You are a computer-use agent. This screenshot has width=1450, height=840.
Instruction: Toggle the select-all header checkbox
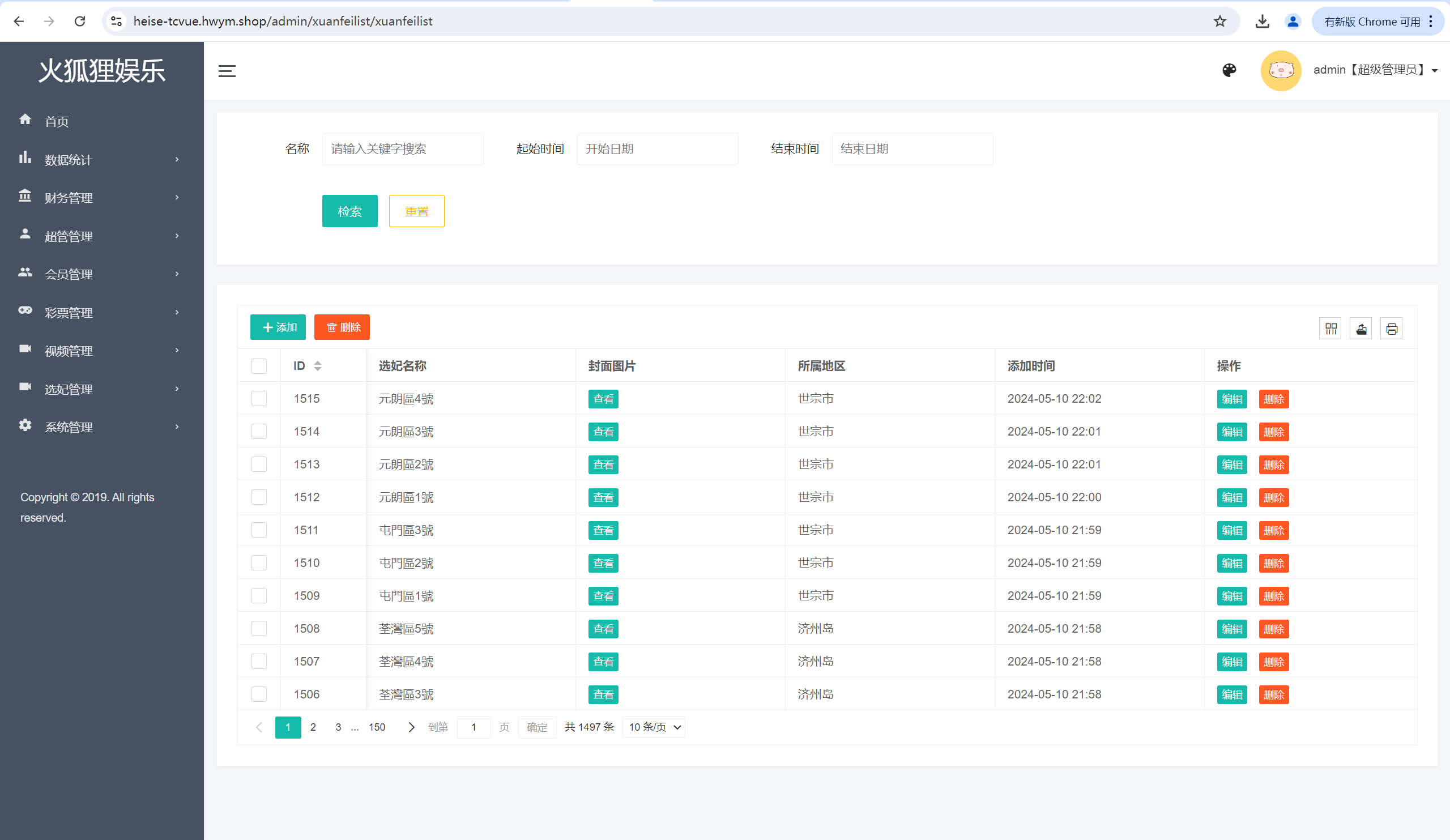(x=259, y=366)
